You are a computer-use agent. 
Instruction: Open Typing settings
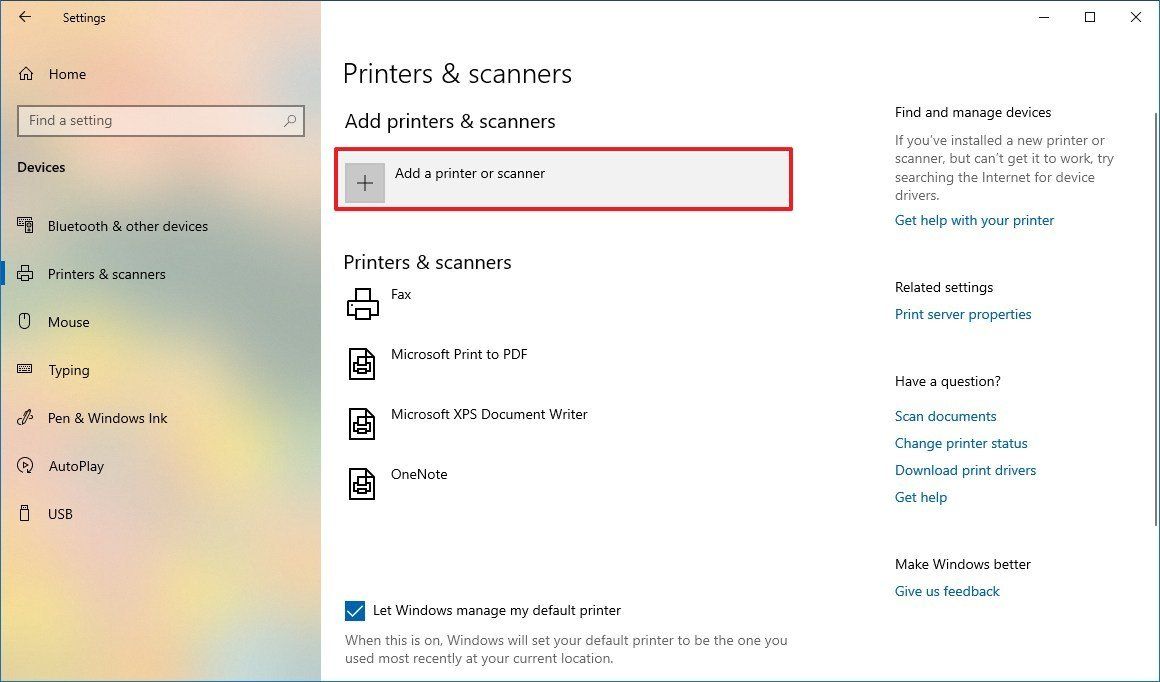click(69, 369)
